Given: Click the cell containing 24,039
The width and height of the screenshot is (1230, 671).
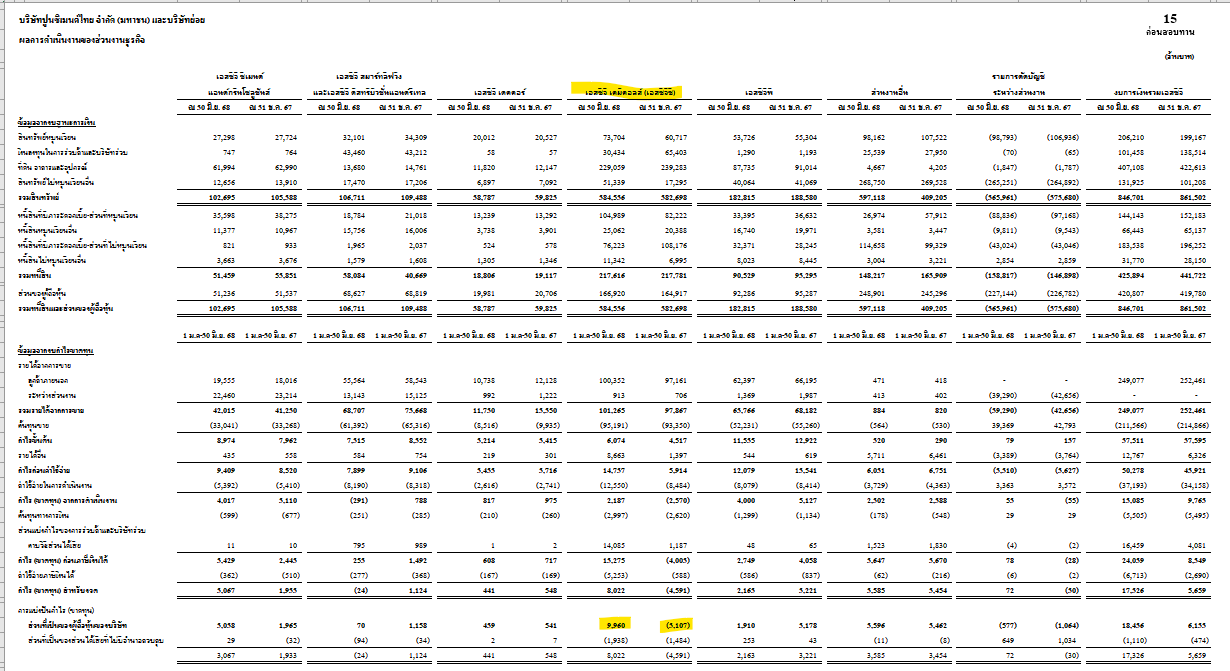Looking at the screenshot, I should point(1134,563).
